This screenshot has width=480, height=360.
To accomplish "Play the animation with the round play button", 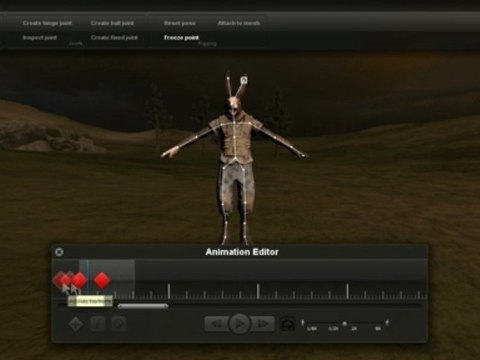I will click(239, 324).
